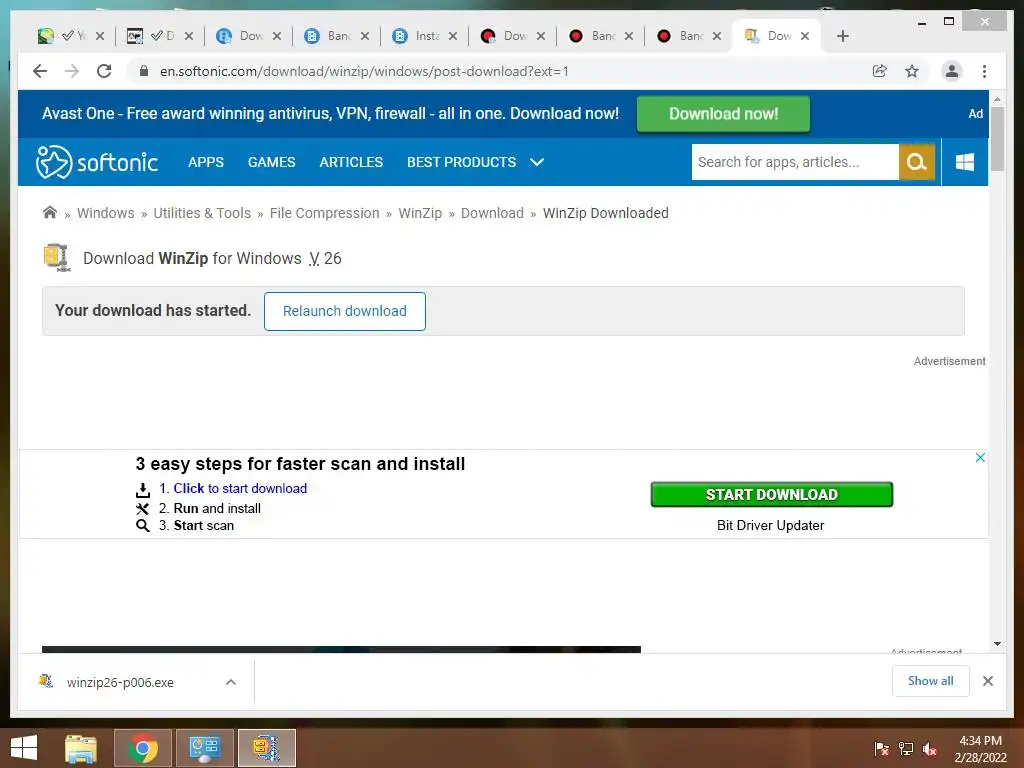The width and height of the screenshot is (1024, 768).
Task: Share this page via the share icon
Action: pyautogui.click(x=880, y=71)
